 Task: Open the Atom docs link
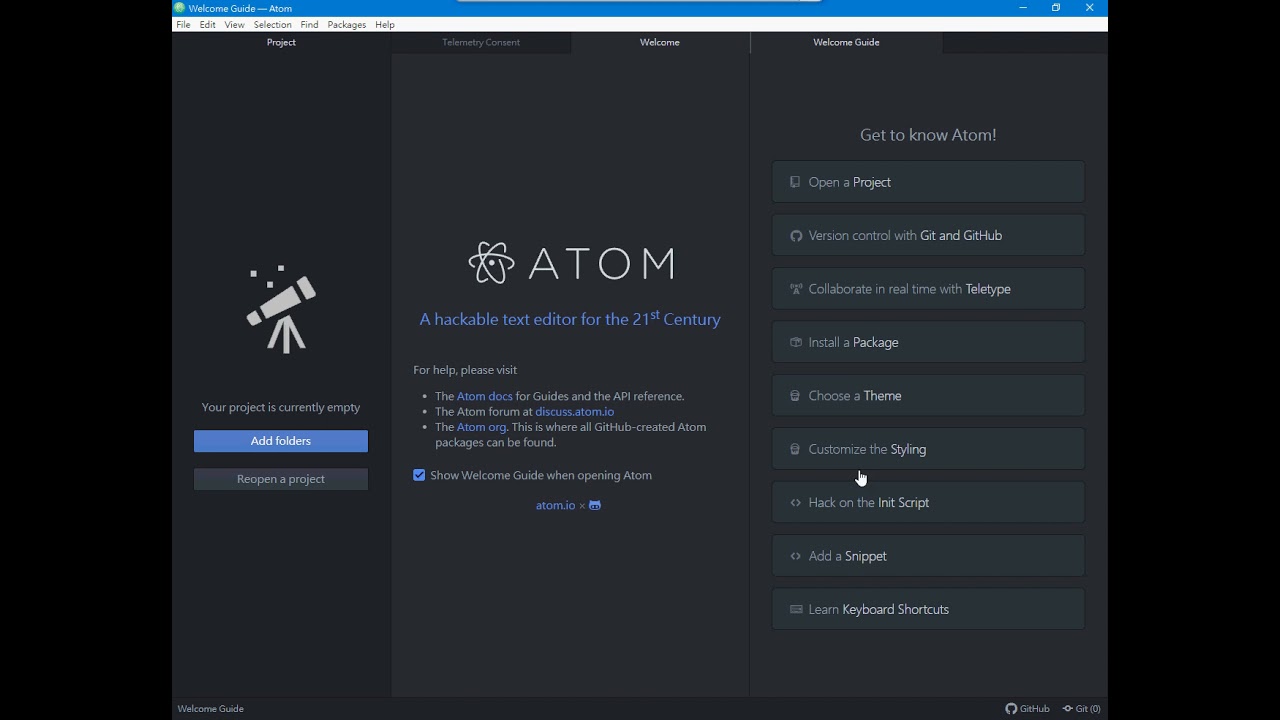pos(485,396)
